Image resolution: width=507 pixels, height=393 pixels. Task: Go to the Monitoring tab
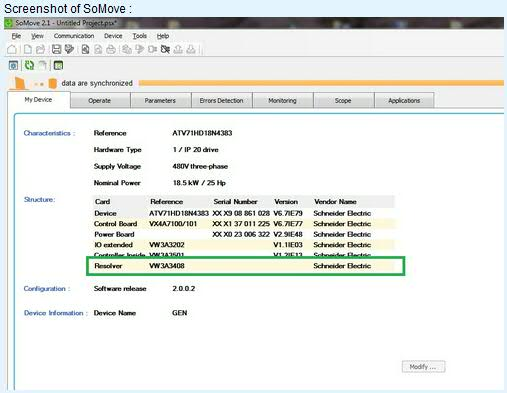[282, 101]
